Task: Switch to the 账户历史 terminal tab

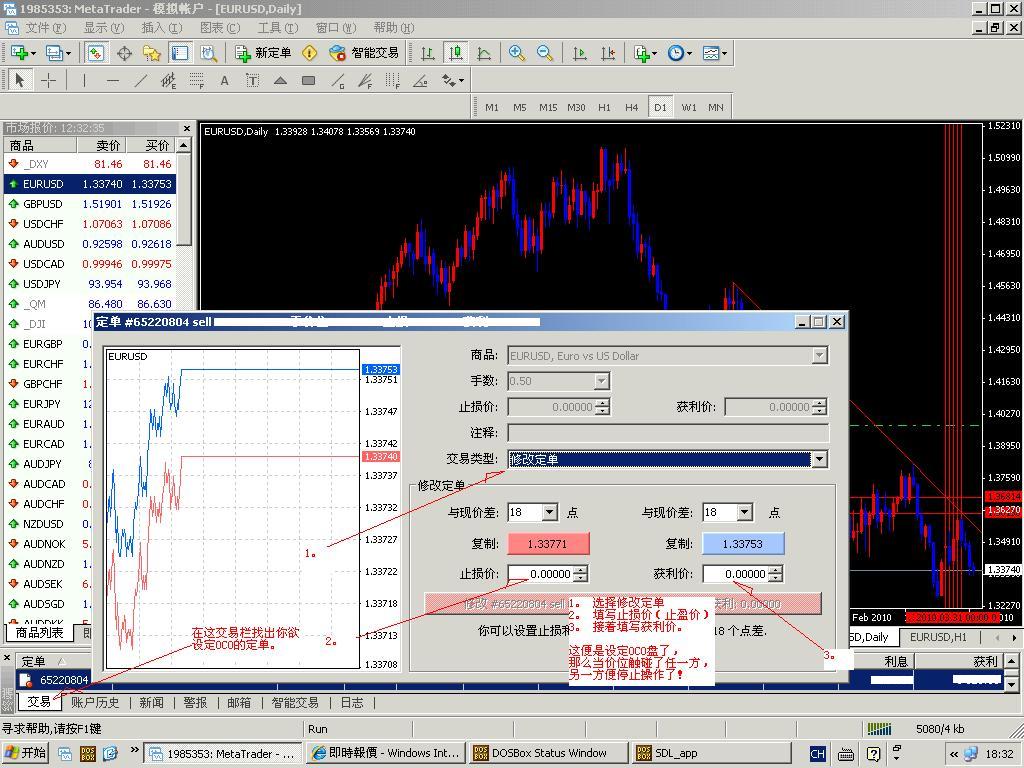Action: pos(95,703)
